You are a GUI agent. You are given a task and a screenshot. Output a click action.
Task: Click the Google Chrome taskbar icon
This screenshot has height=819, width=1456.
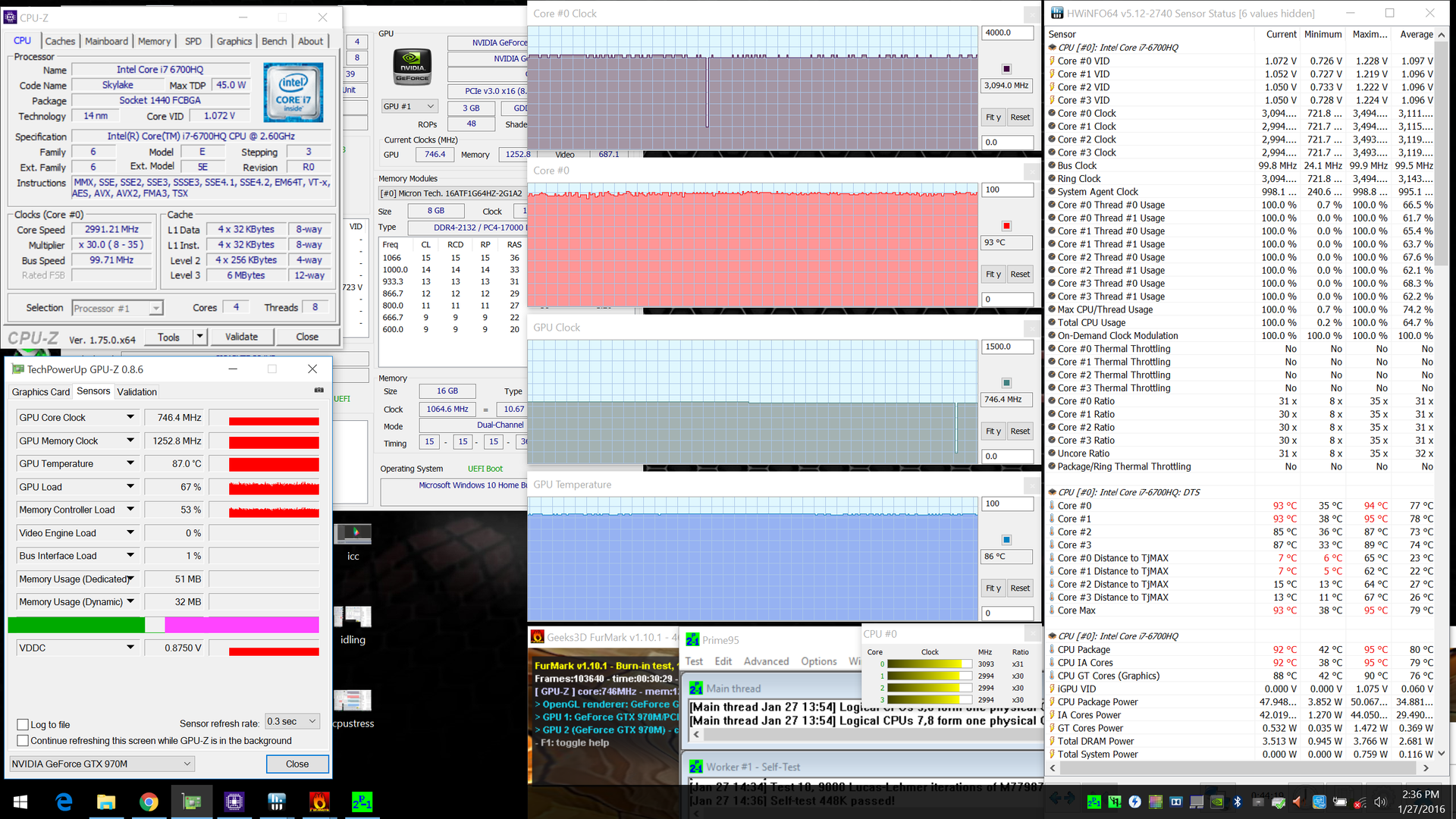tap(149, 802)
